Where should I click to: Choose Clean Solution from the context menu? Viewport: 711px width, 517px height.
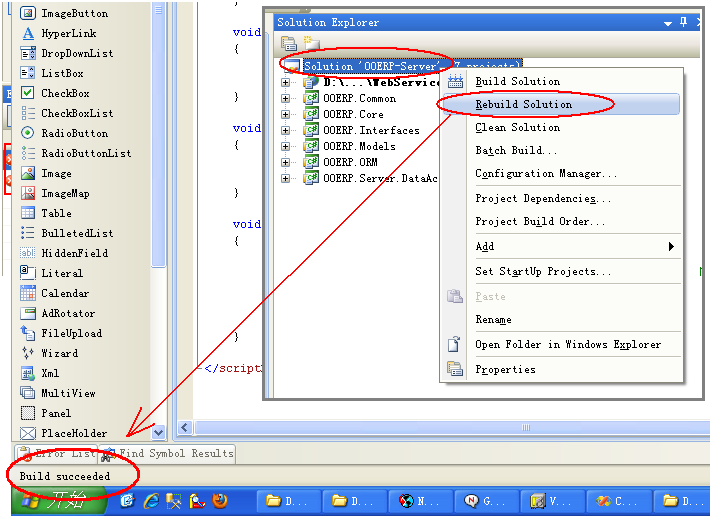point(517,127)
